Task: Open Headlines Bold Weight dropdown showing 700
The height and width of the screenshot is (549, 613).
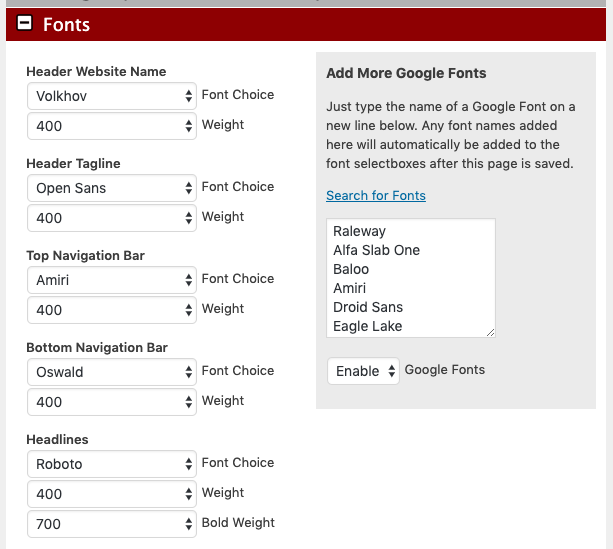Action: (x=112, y=524)
